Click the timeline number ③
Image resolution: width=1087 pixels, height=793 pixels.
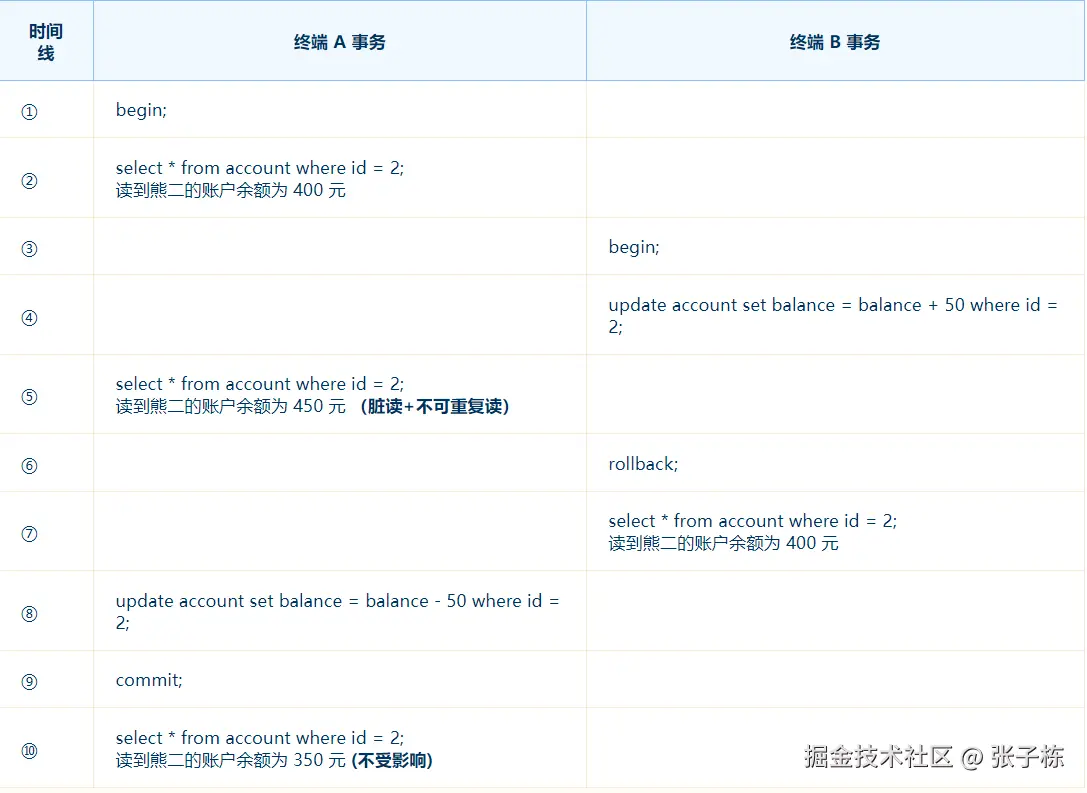pyautogui.click(x=29, y=249)
